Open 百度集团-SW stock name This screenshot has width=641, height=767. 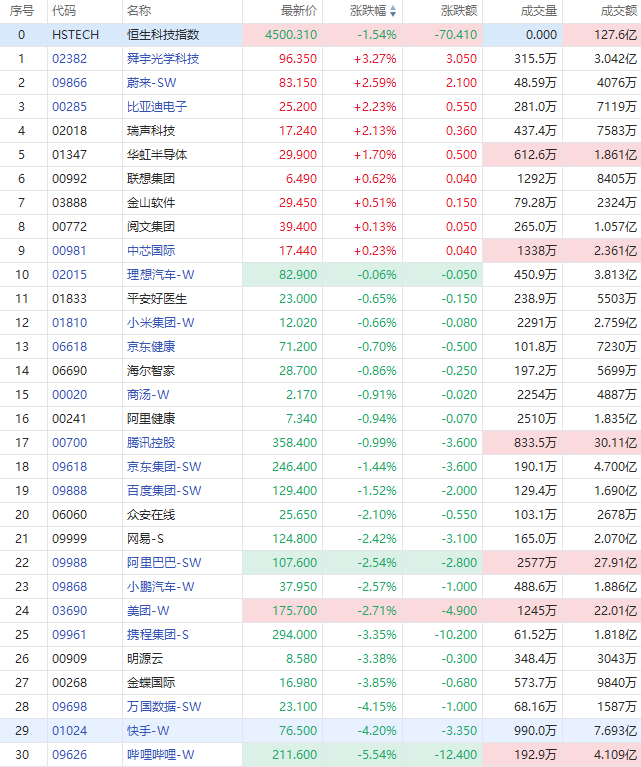[164, 490]
